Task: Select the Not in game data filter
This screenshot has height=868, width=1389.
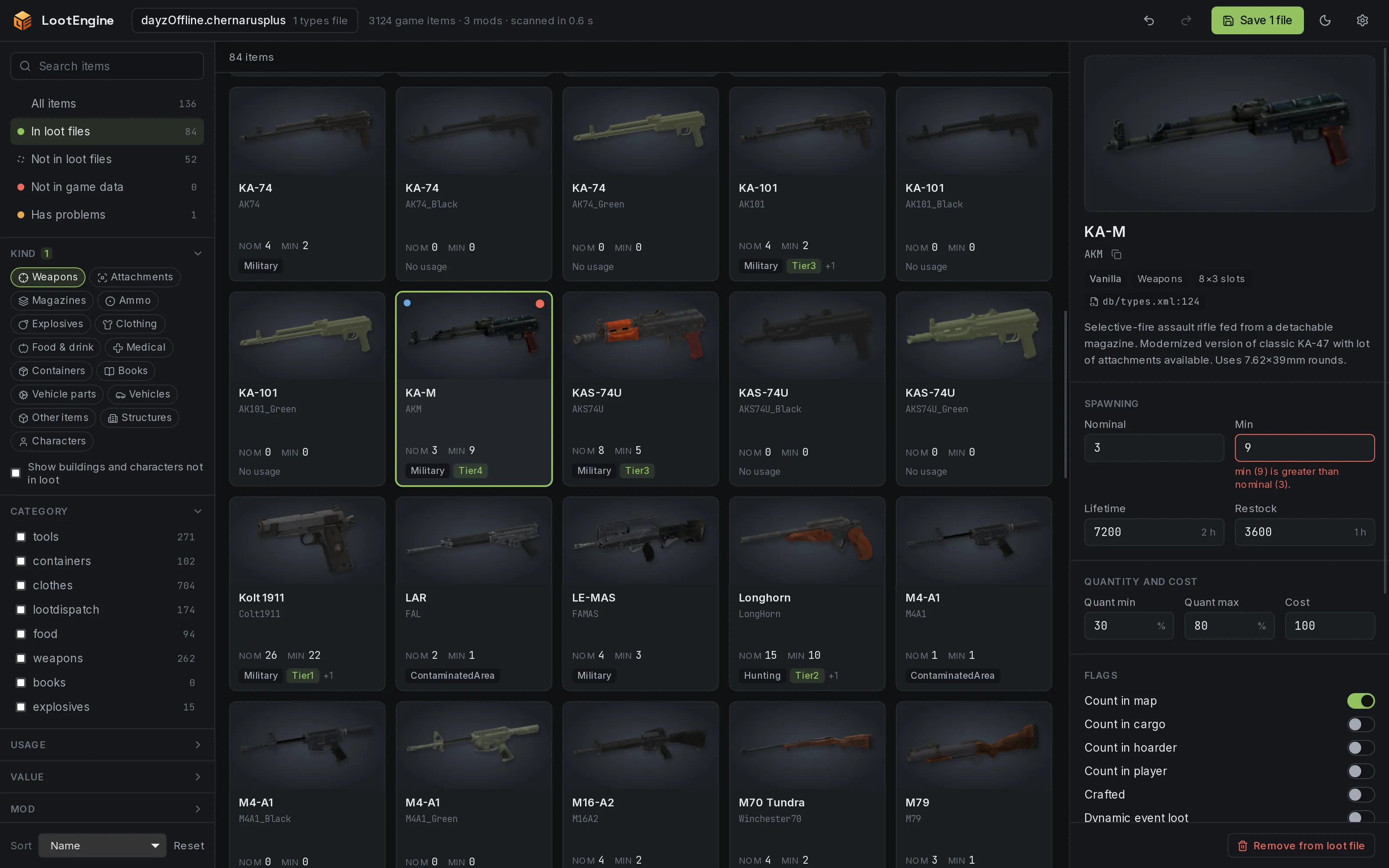Action: [107, 187]
